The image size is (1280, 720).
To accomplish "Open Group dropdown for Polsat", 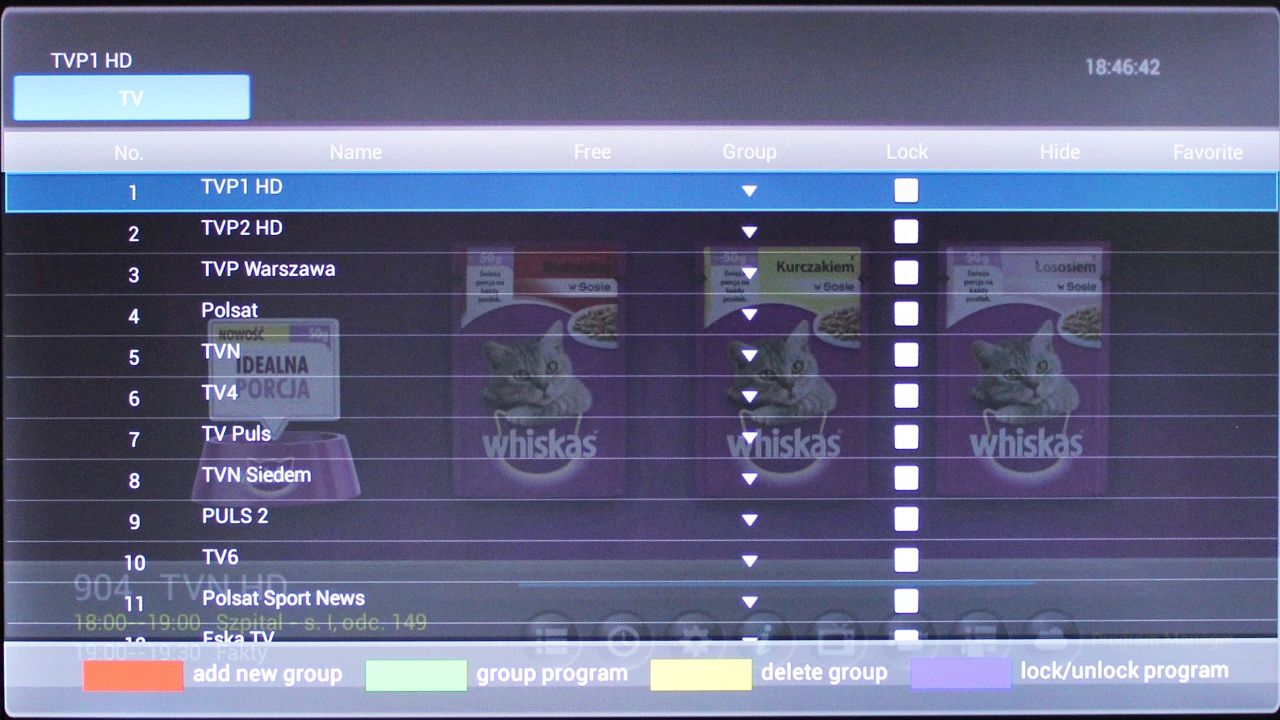I will pos(749,314).
